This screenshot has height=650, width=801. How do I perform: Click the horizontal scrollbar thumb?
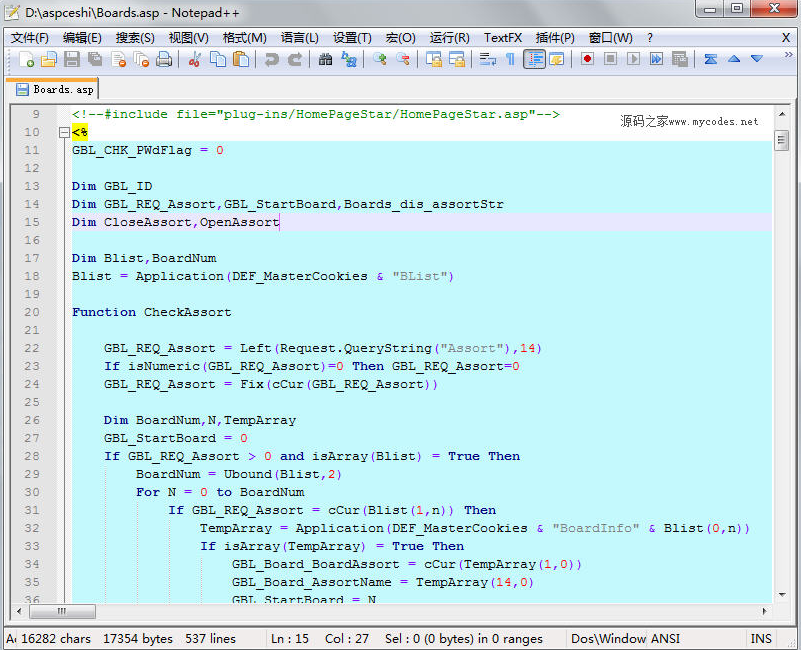[62, 611]
